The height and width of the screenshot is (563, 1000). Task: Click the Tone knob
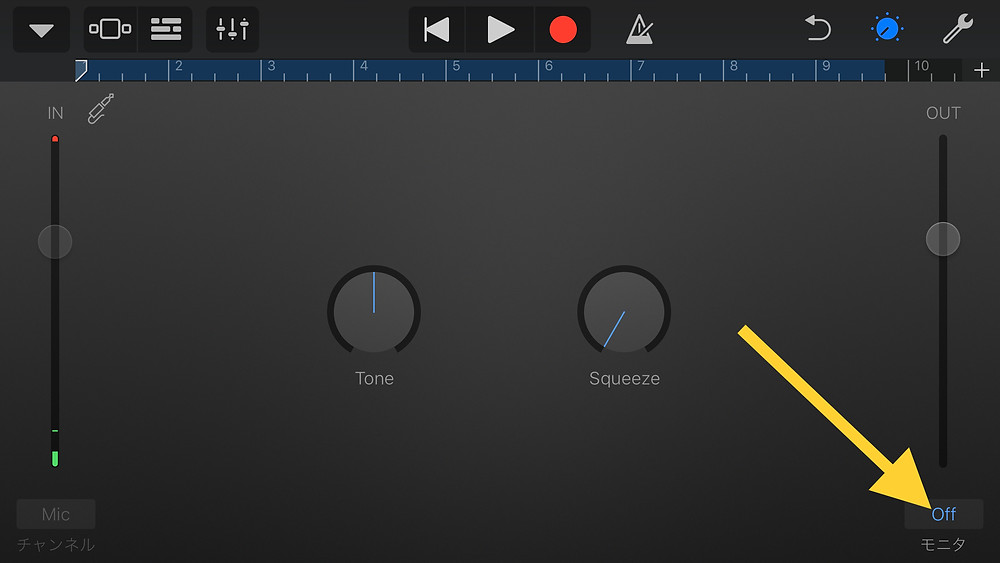[x=374, y=311]
